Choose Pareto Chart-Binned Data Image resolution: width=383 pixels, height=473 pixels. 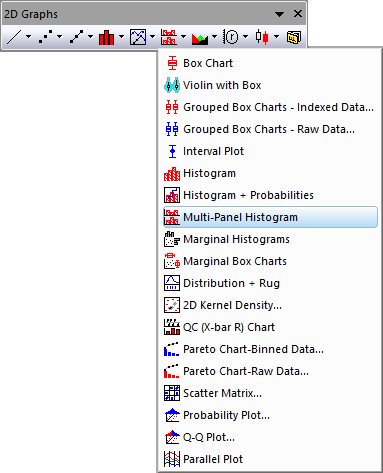click(270, 349)
